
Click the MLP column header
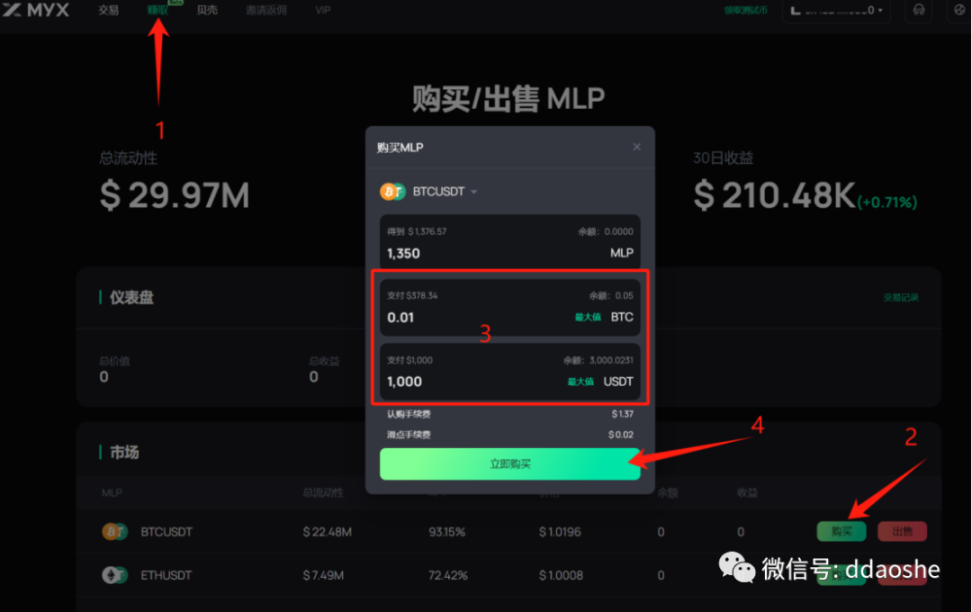pyautogui.click(x=112, y=493)
